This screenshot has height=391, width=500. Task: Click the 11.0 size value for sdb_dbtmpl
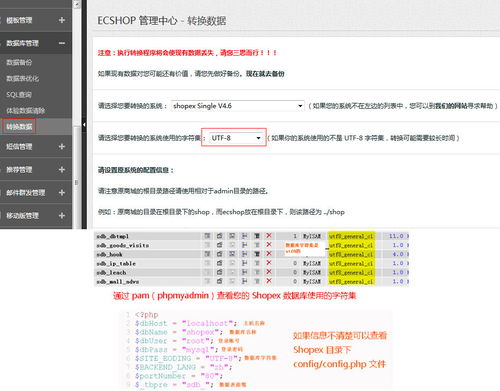pyautogui.click(x=396, y=236)
